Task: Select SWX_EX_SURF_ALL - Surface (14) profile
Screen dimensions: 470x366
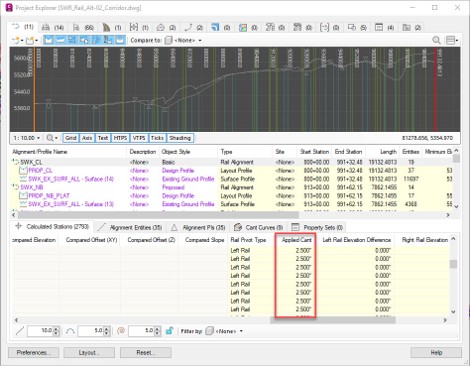Action: [x=232, y=179]
